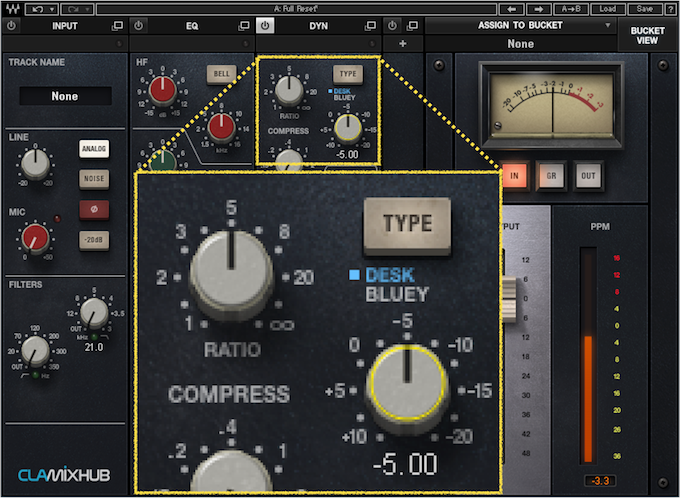
Task: Expand the empty fourth section view icon
Action: [x=412, y=26]
